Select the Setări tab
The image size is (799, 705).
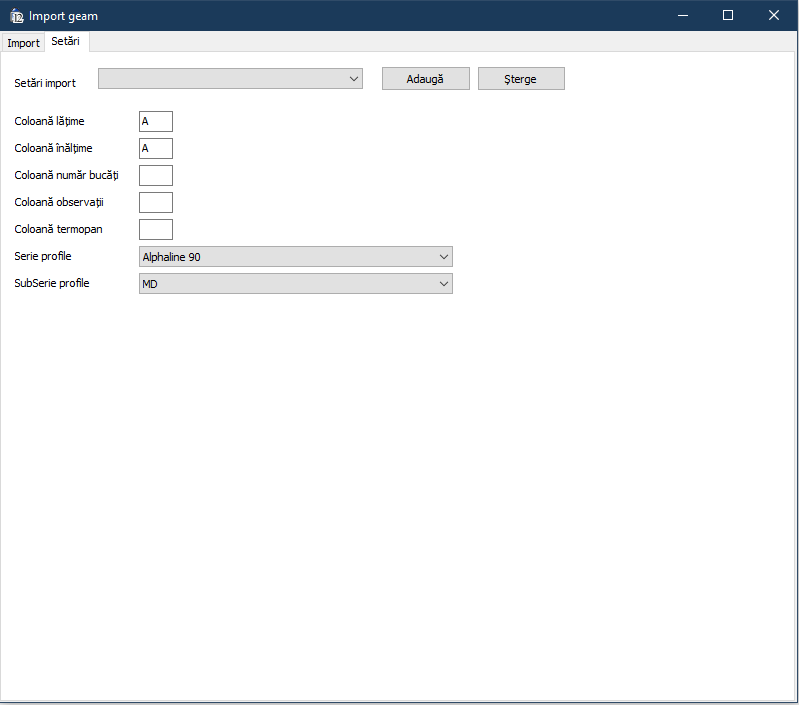(66, 42)
